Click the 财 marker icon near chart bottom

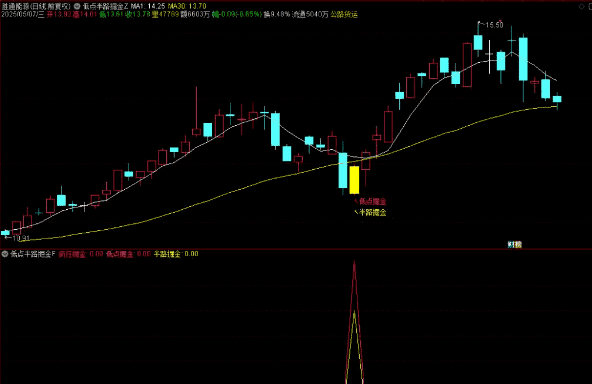pos(514,244)
